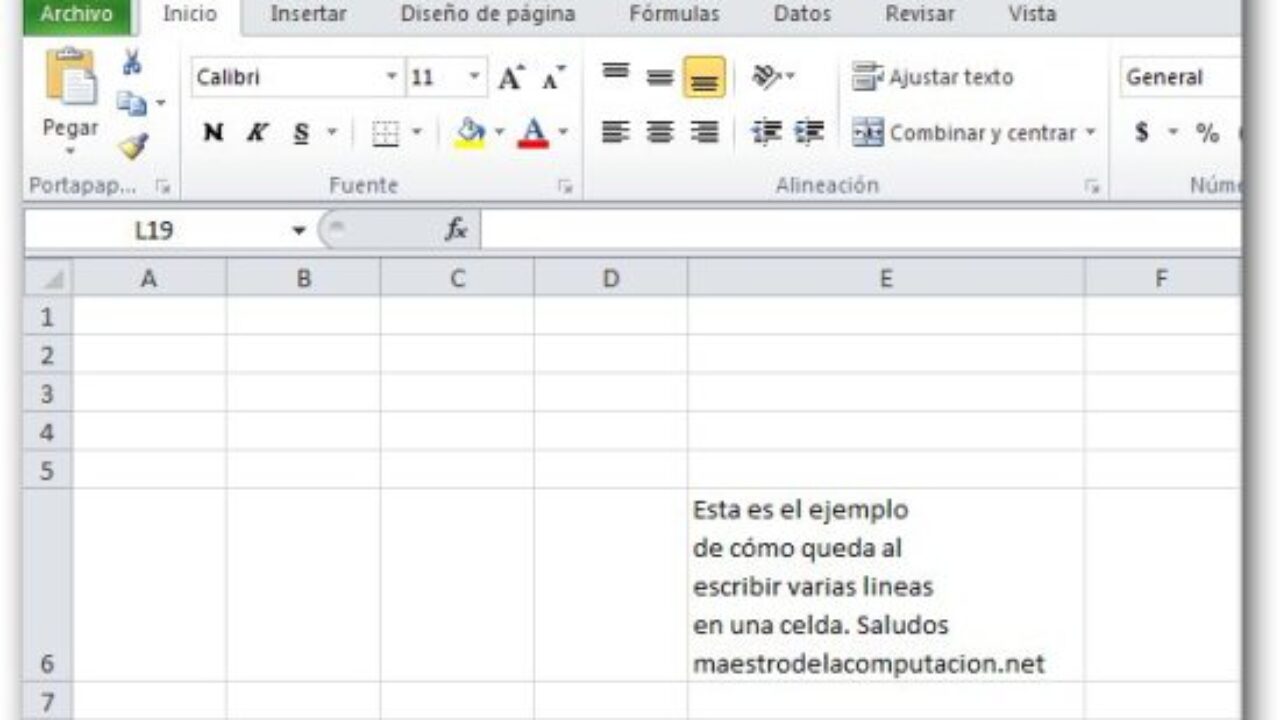Click the text orientation icon

click(767, 77)
